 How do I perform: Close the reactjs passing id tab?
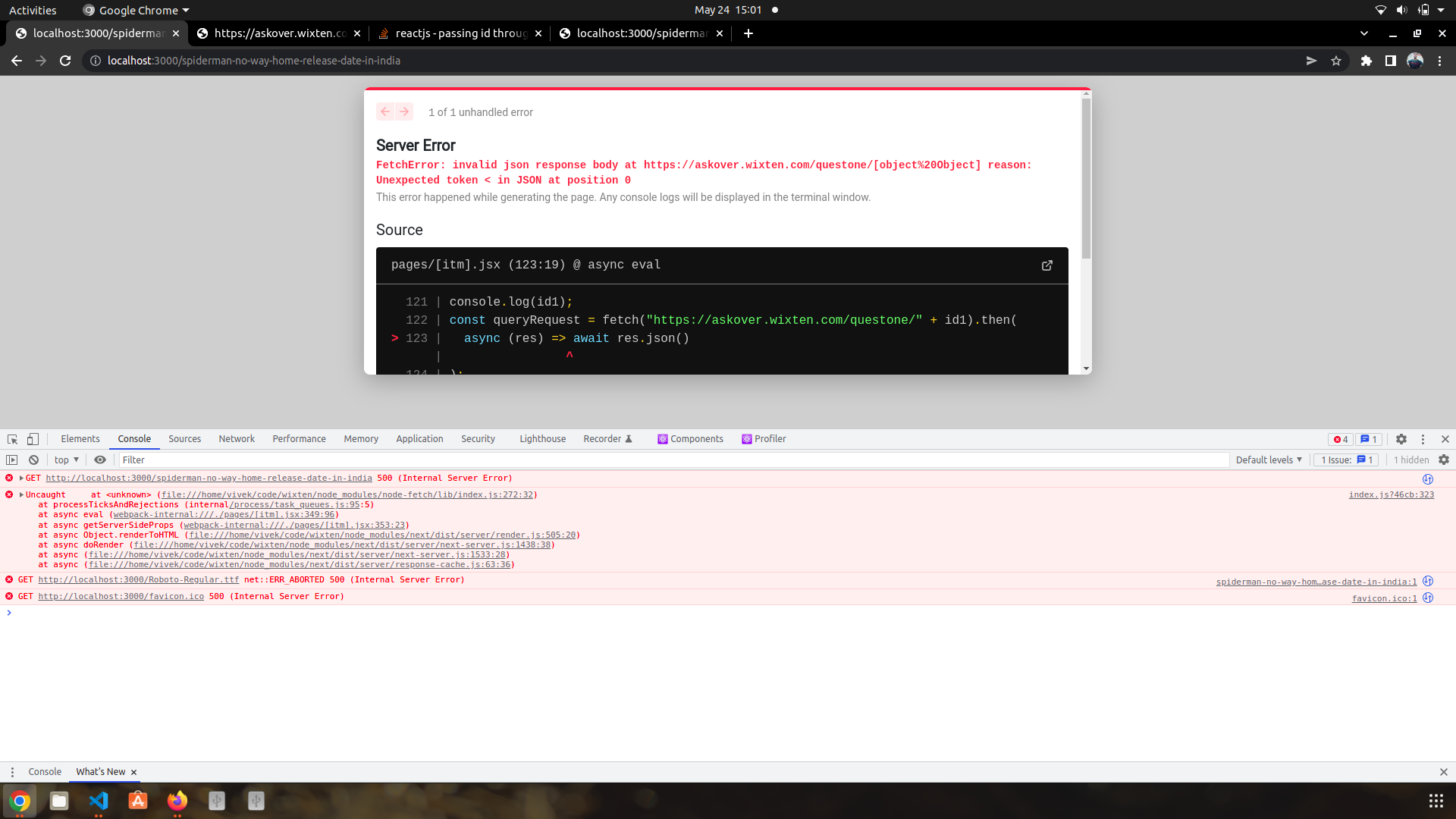pyautogui.click(x=538, y=33)
